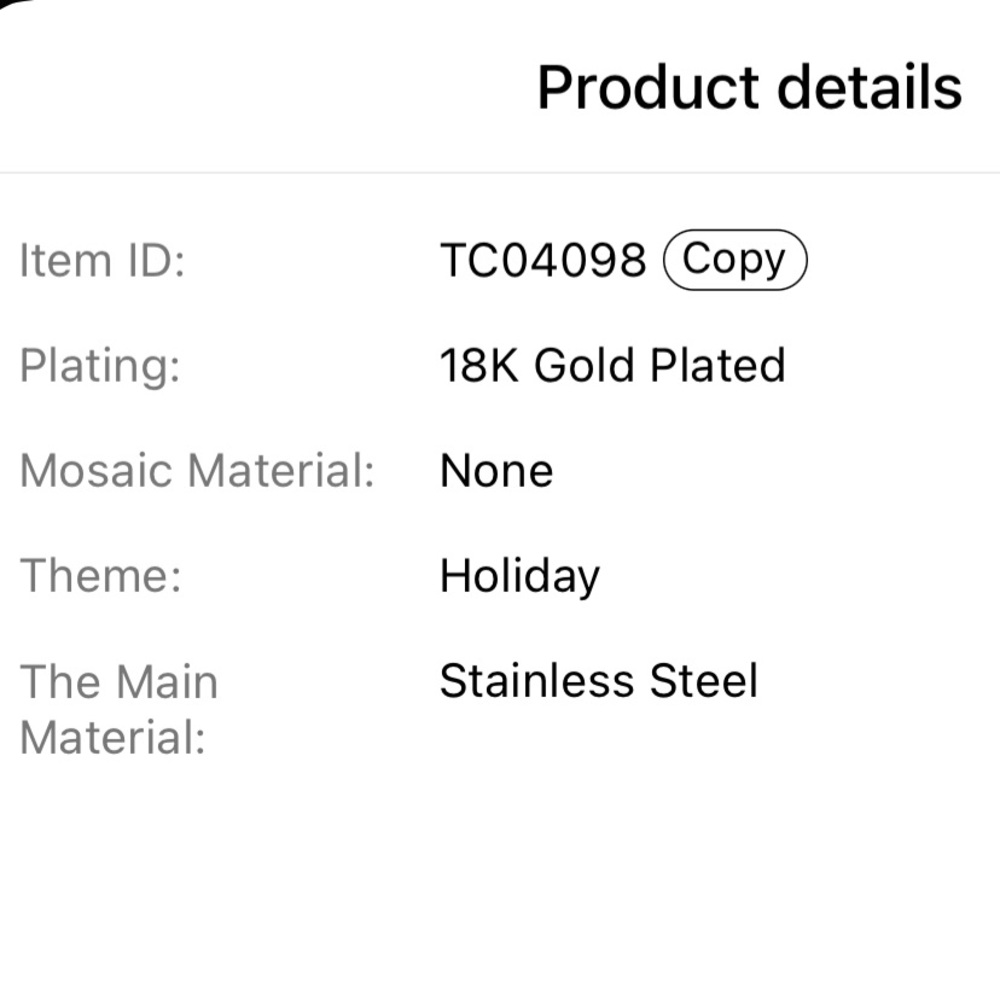This screenshot has height=1000, width=1000.
Task: Select the 18K Gold Plated value
Action: click(x=612, y=365)
